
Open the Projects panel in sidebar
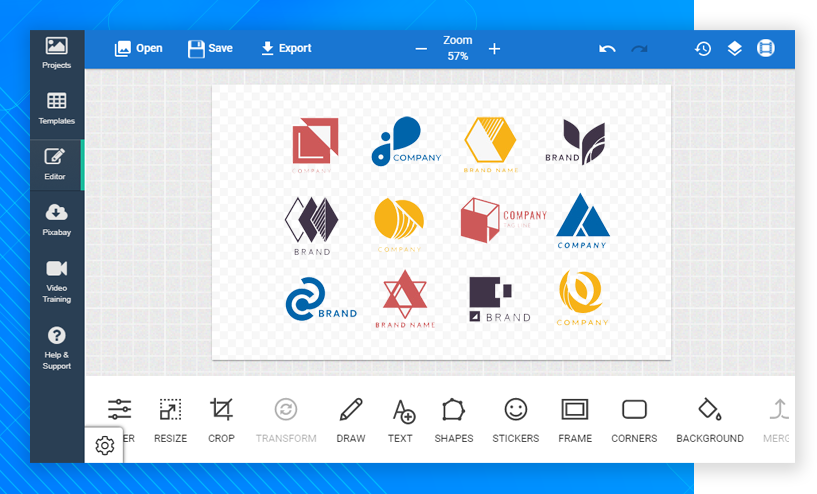56,53
